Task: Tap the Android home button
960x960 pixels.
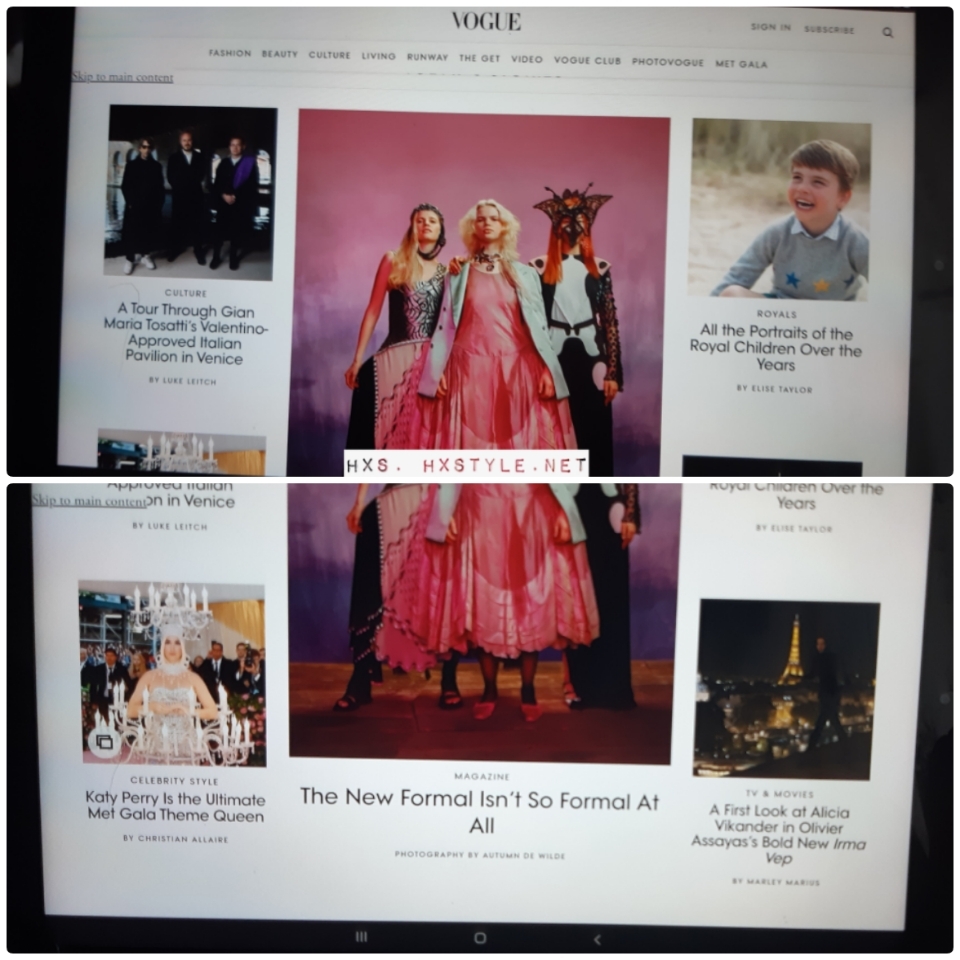Action: (x=480, y=937)
